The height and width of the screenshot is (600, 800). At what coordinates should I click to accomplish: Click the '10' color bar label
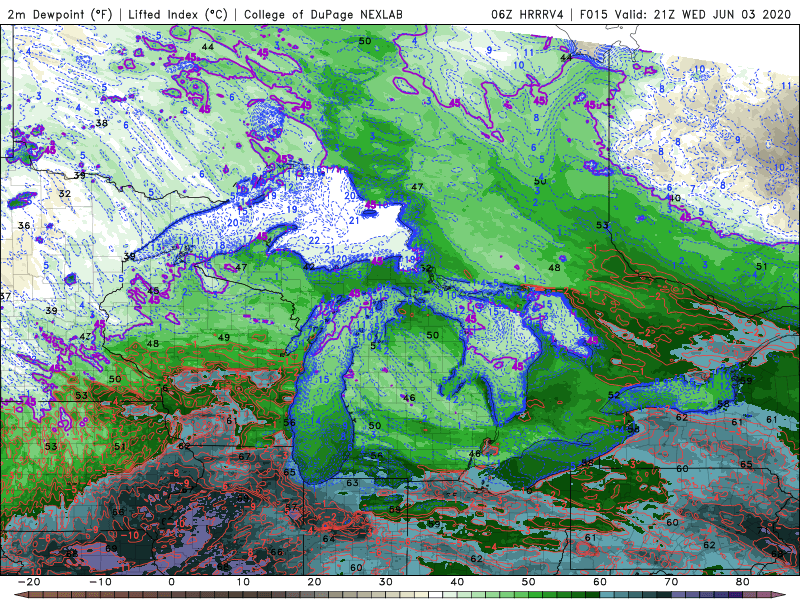pyautogui.click(x=243, y=582)
